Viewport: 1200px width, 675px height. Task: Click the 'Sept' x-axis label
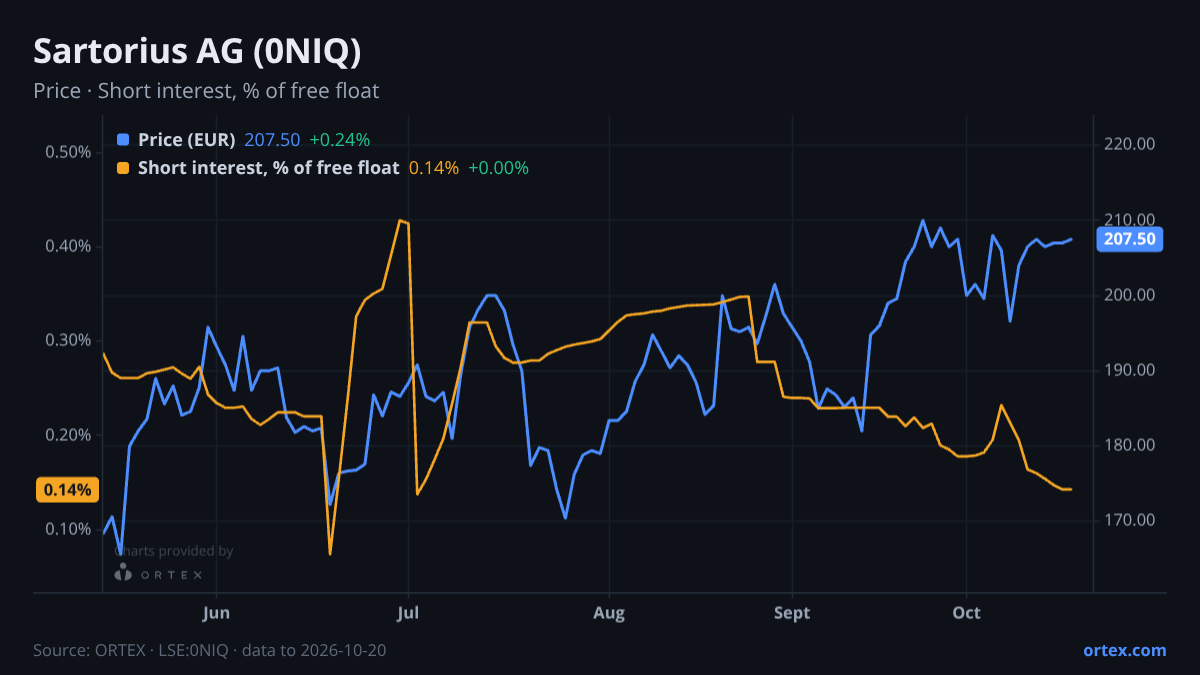792,613
